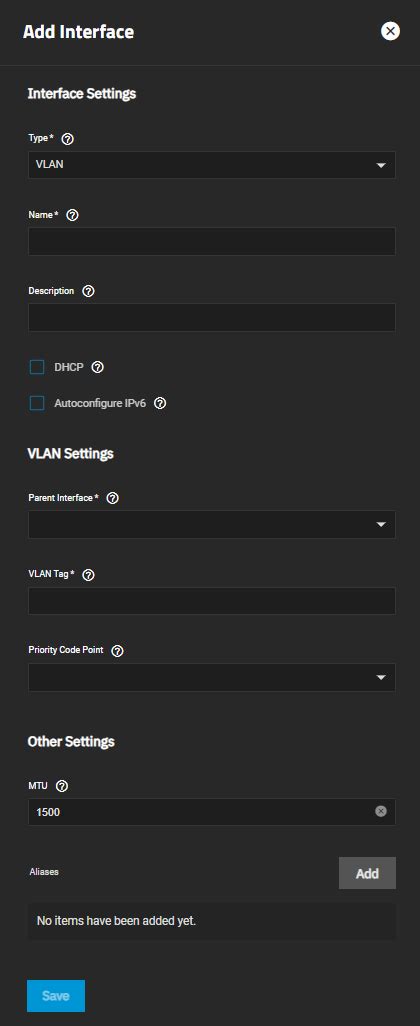The width and height of the screenshot is (420, 1026).
Task: Show VLAN Tag help tooltip
Action: [89, 575]
